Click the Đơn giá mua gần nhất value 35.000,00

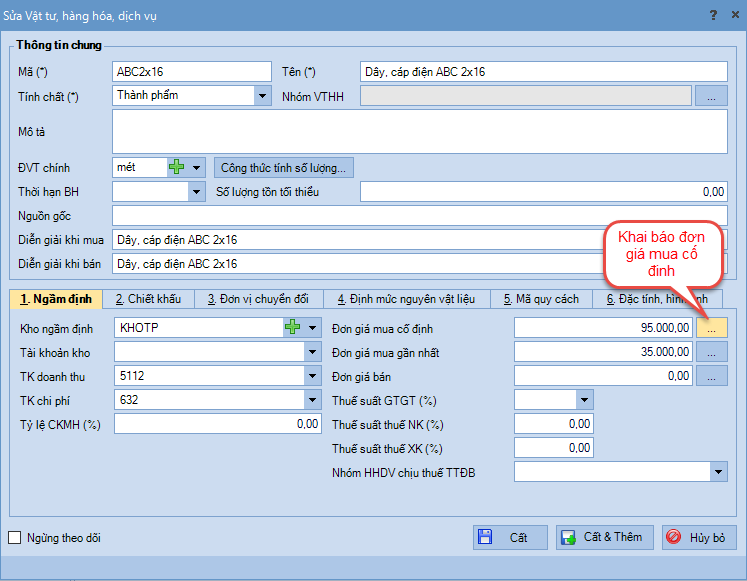pos(603,352)
